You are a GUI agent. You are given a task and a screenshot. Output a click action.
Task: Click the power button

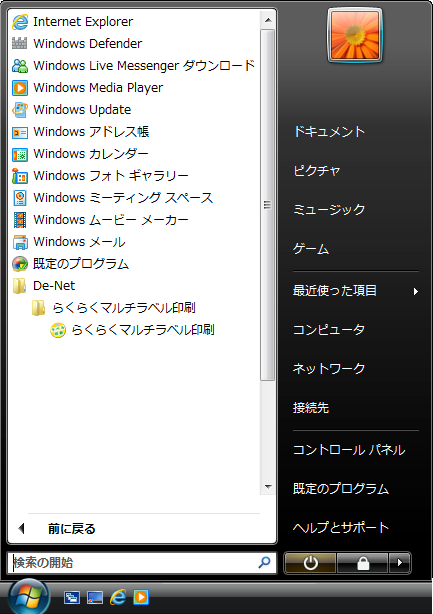tap(310, 563)
